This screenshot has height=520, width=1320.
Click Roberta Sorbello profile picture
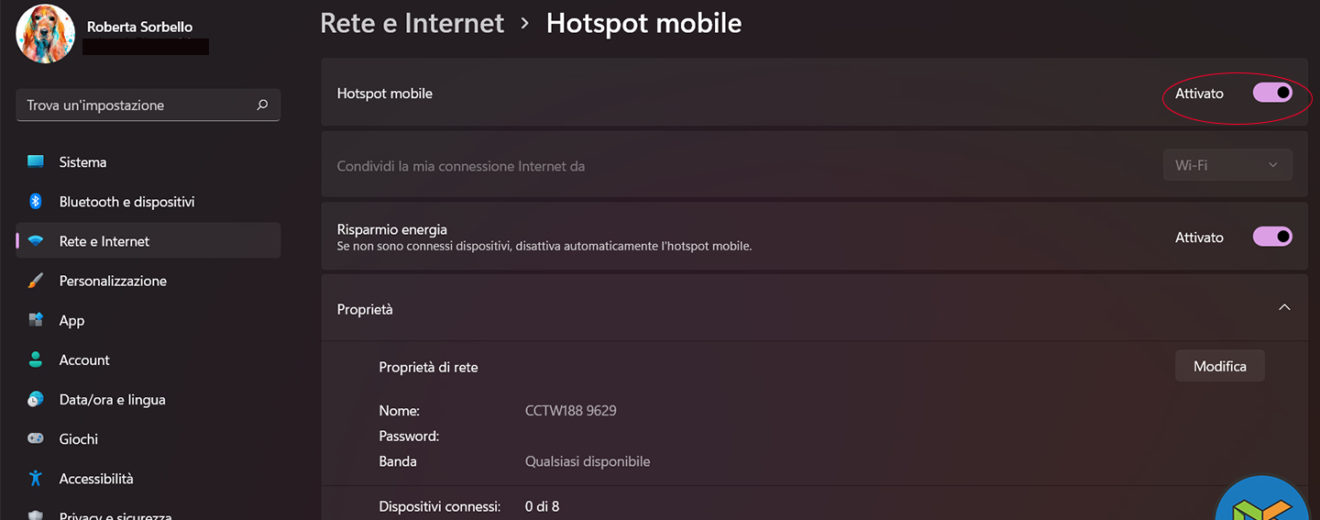[46, 34]
